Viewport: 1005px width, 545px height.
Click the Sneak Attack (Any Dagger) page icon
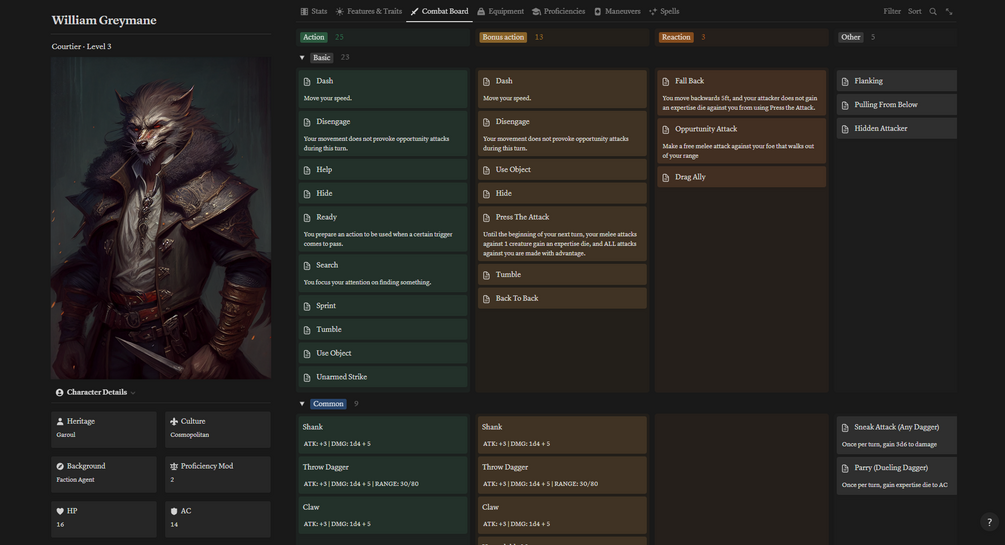pos(845,428)
